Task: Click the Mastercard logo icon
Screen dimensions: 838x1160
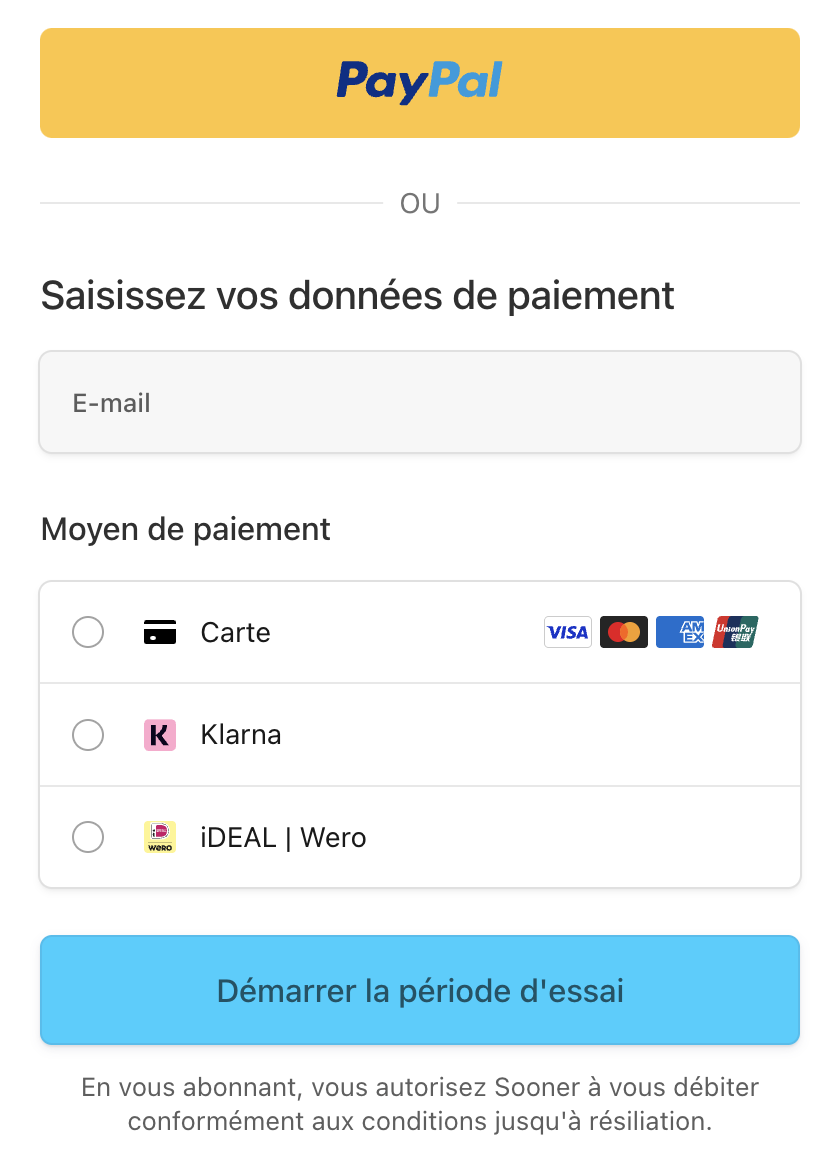Action: coord(624,632)
